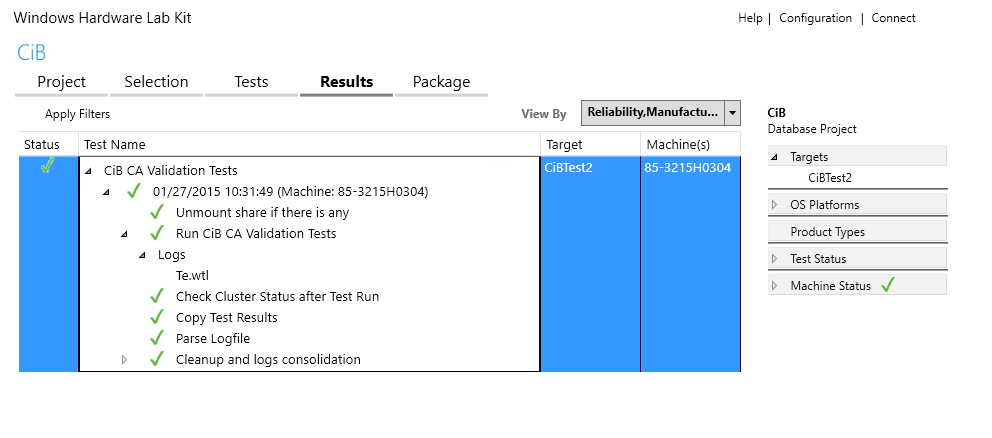Open the View By dropdown arrow

[x=732, y=113]
